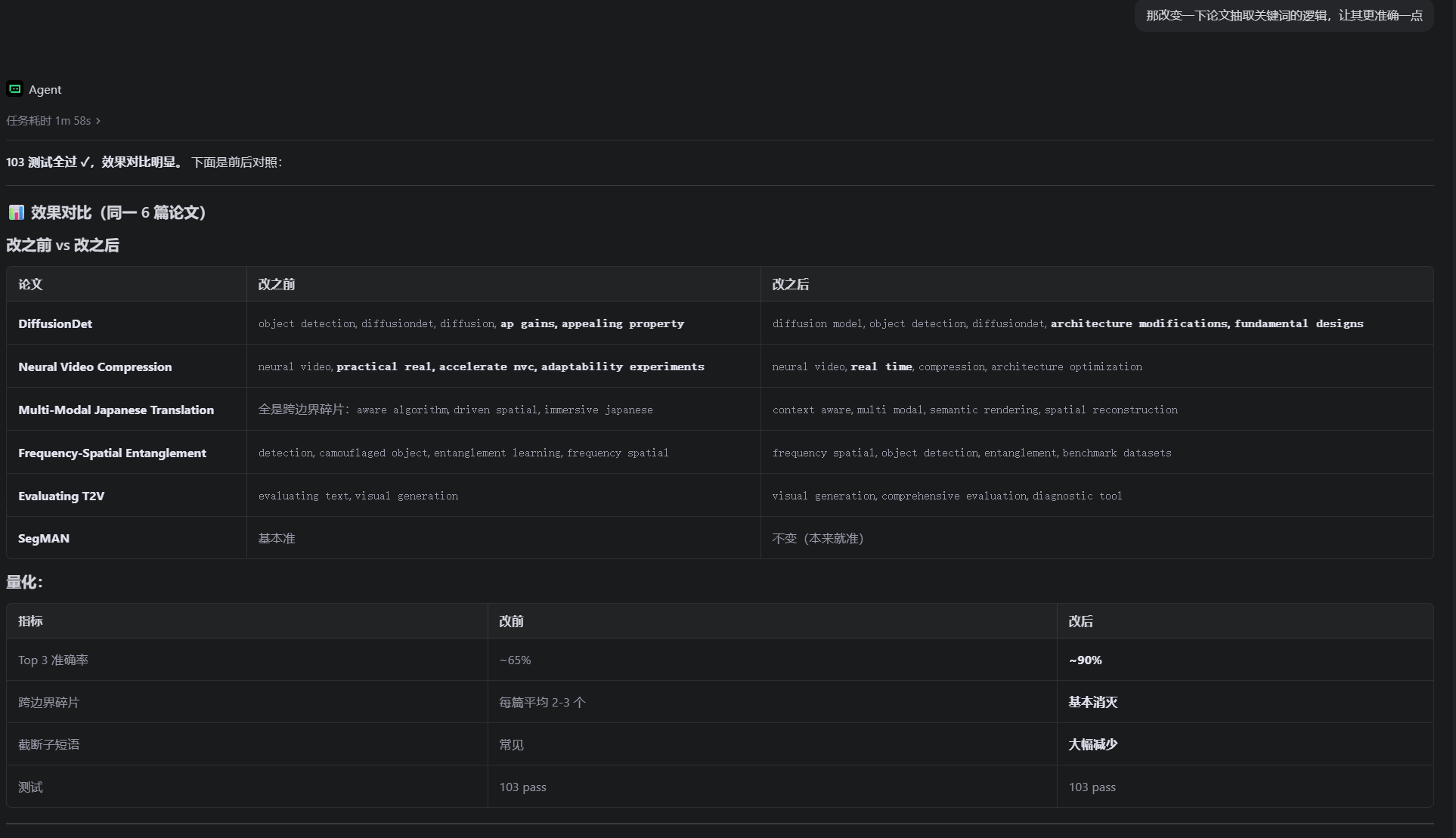The image size is (1456, 838).
Task: Select the DiffusionDet row title
Action: [55, 323]
